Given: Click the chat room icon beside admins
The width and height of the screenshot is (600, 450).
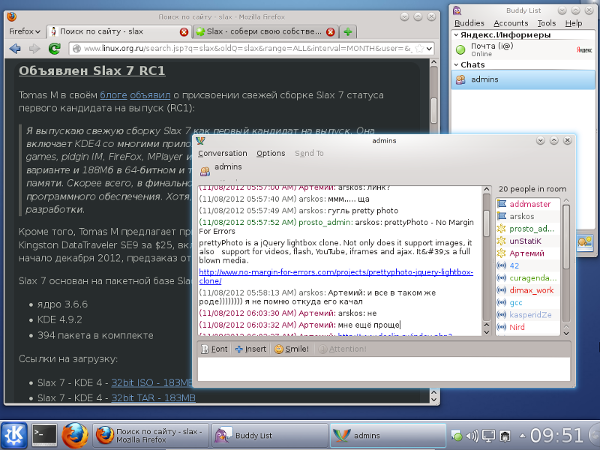Looking at the screenshot, I should (x=205, y=171).
